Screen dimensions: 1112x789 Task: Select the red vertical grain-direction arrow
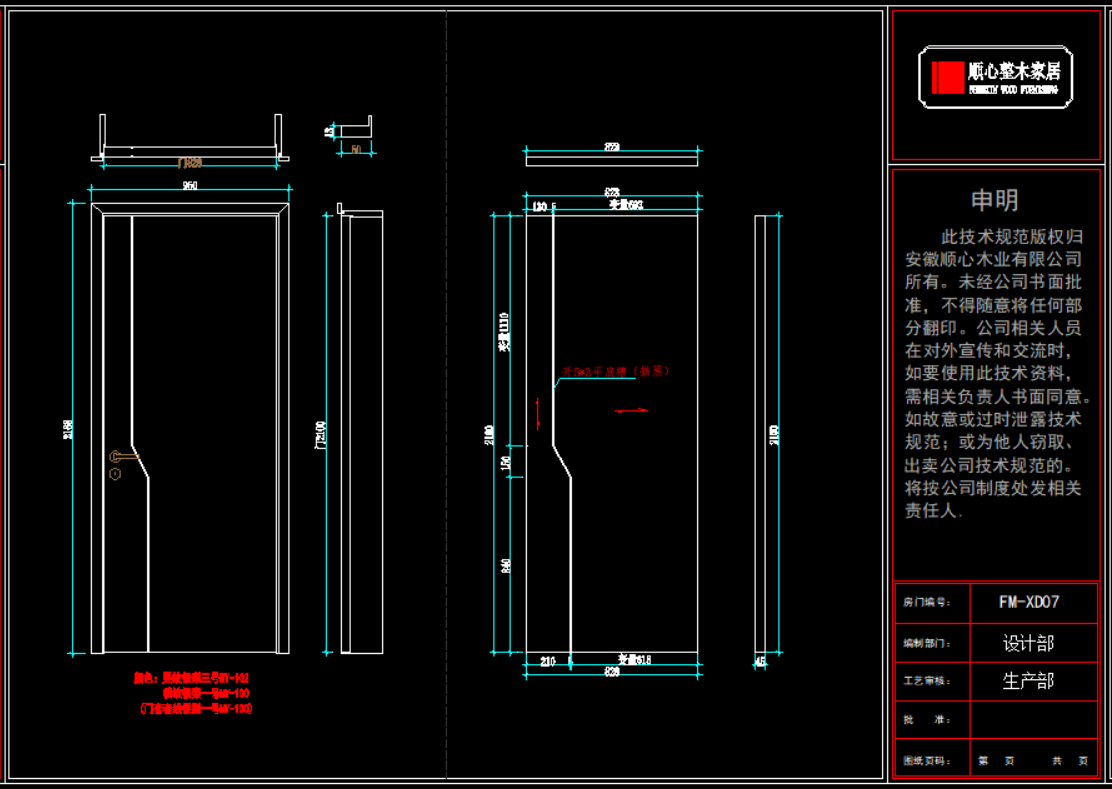pos(538,413)
